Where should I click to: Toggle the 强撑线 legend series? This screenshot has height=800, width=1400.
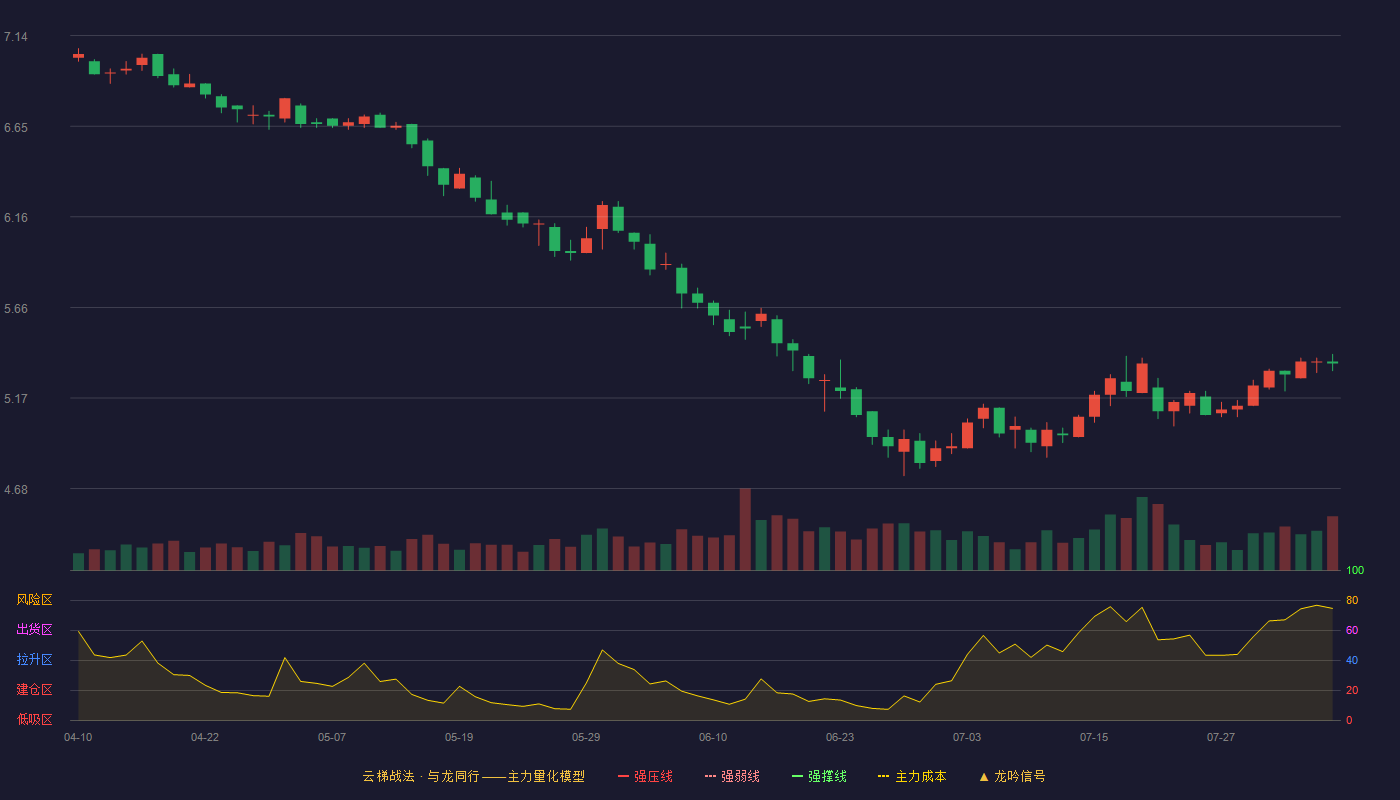point(819,776)
